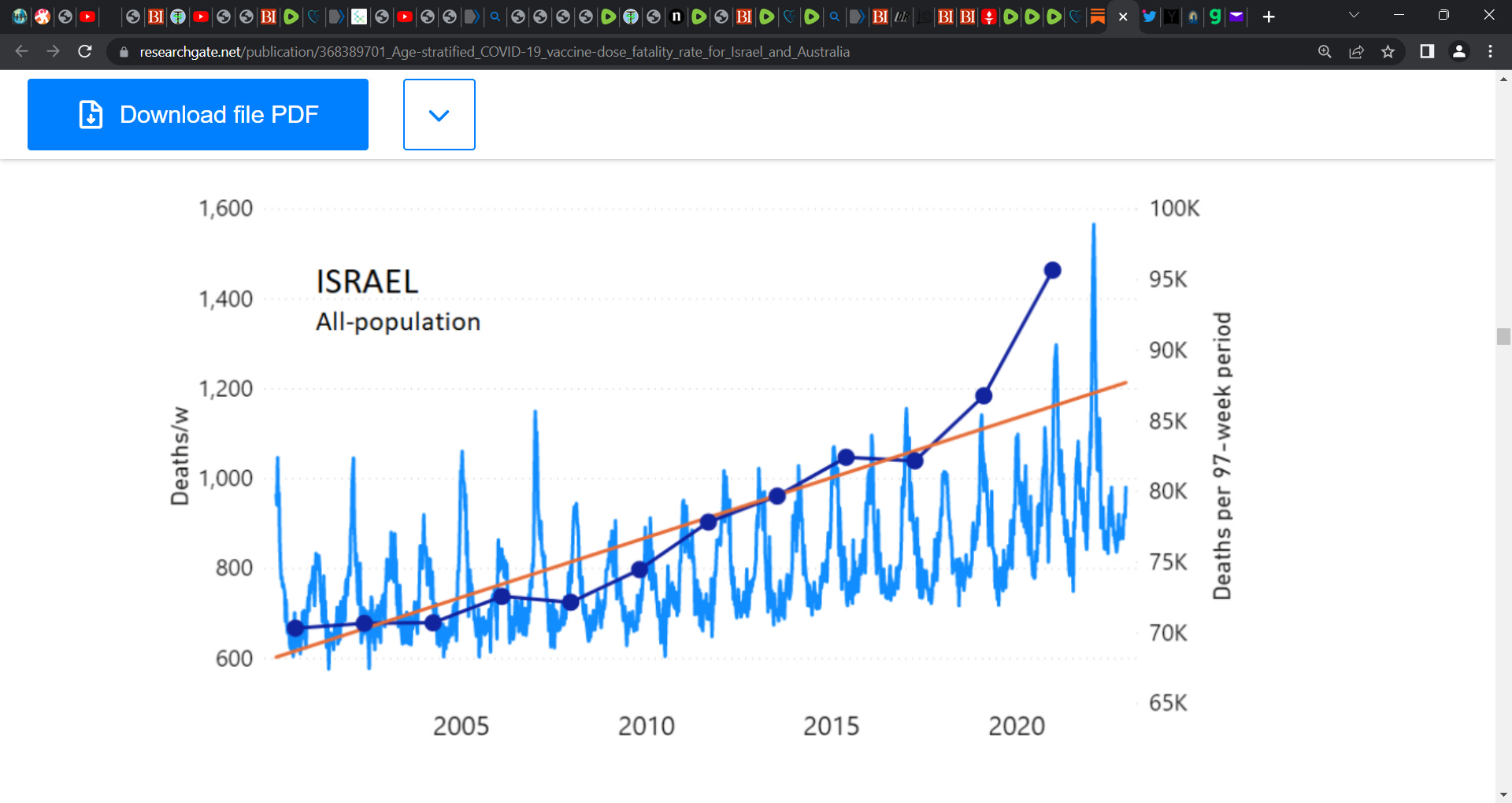Switch to the first YouTube tab

click(x=87, y=17)
